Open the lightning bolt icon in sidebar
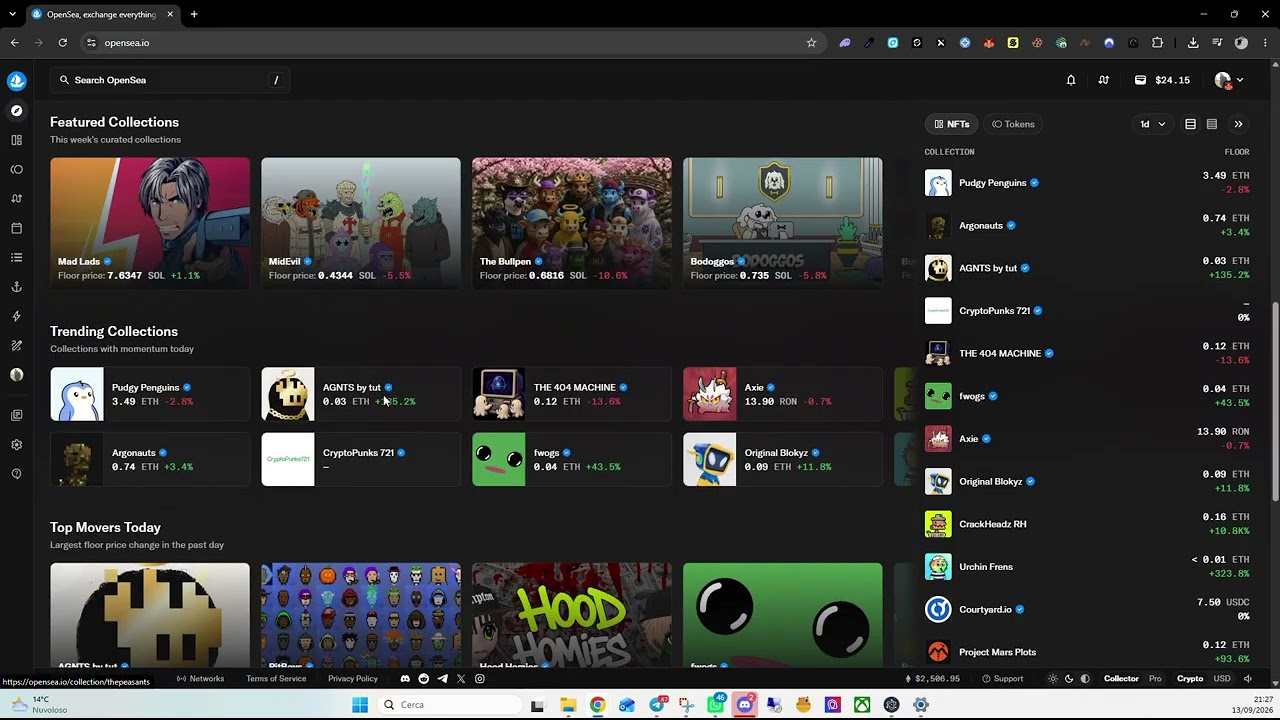 pos(16,316)
